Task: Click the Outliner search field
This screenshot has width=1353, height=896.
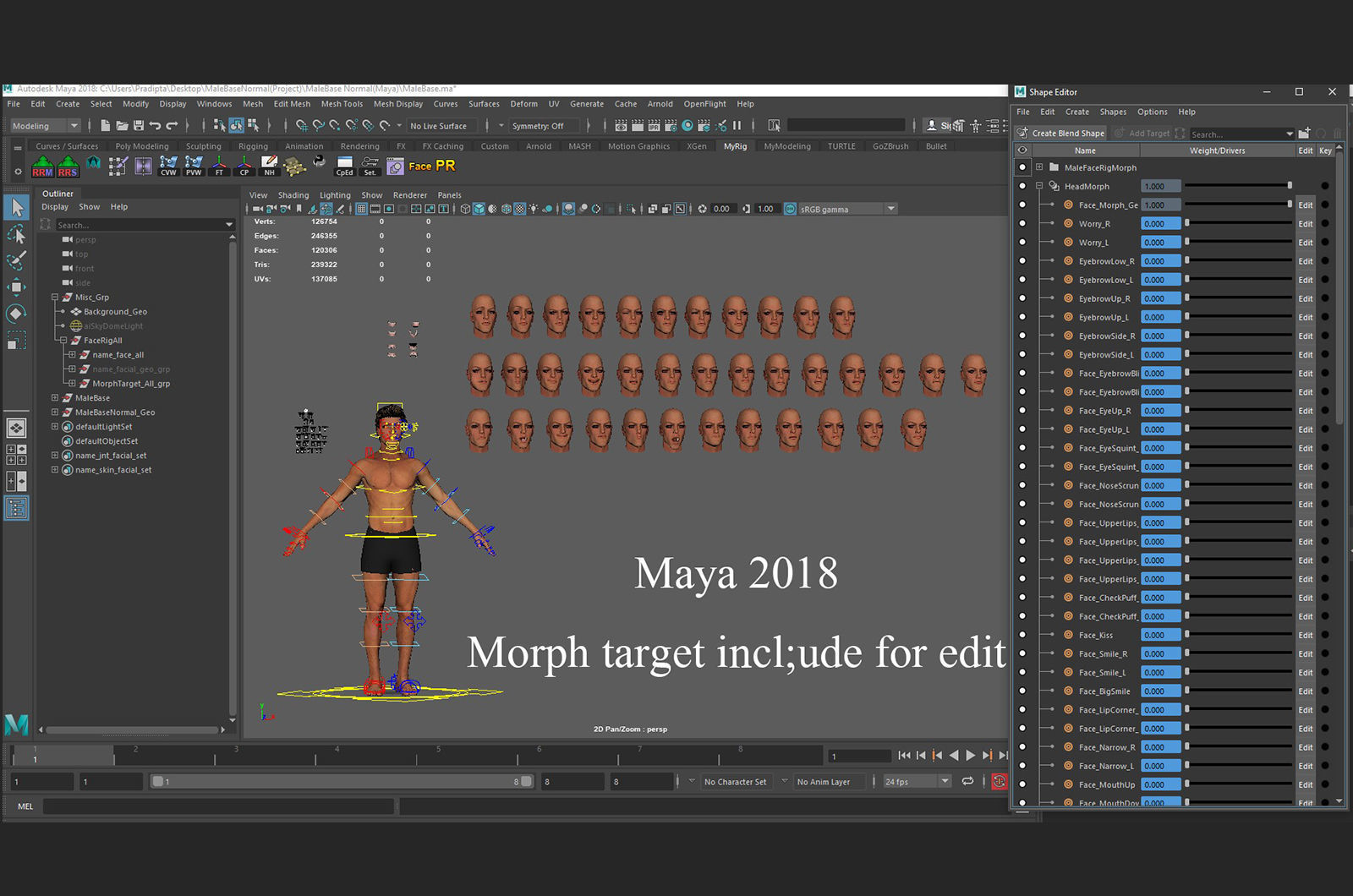Action: (144, 225)
